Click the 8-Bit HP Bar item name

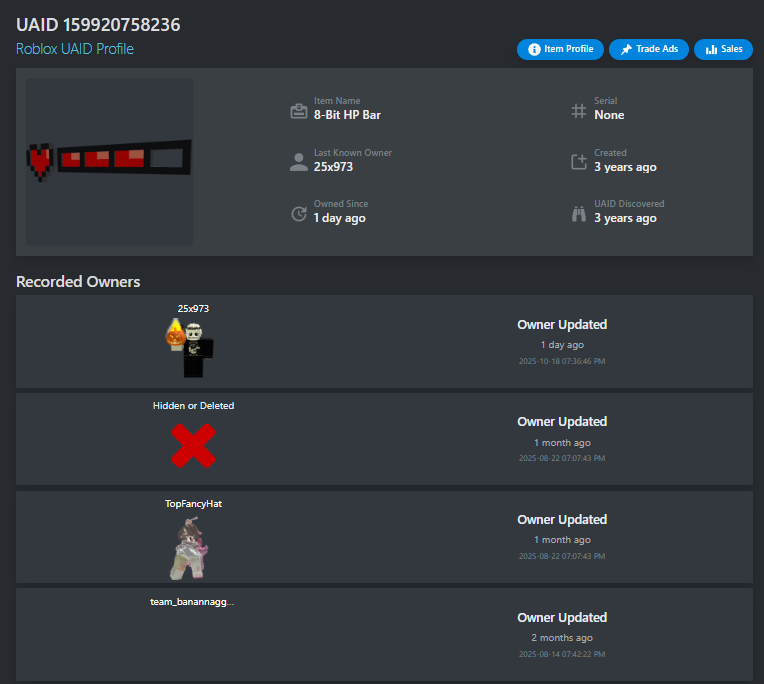pos(347,115)
